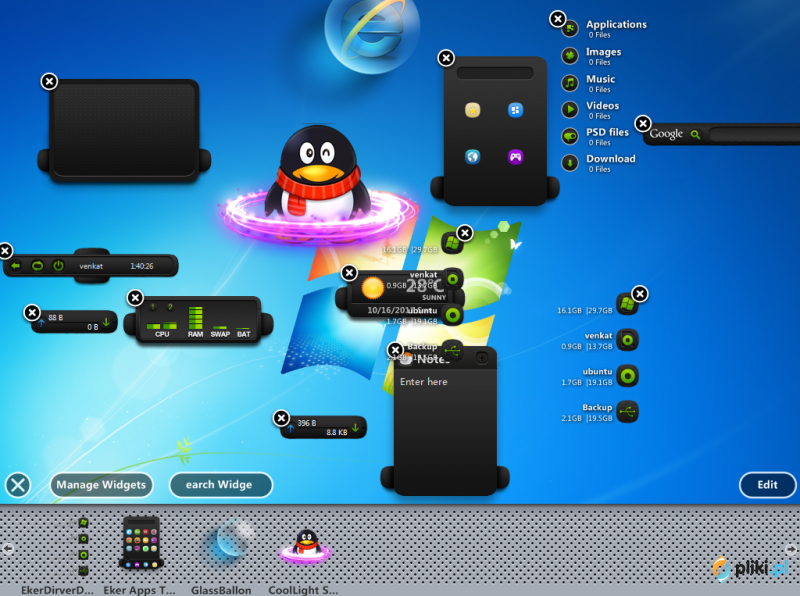Click the Manage Widgets button
Viewport: 800px width, 596px height.
(101, 485)
